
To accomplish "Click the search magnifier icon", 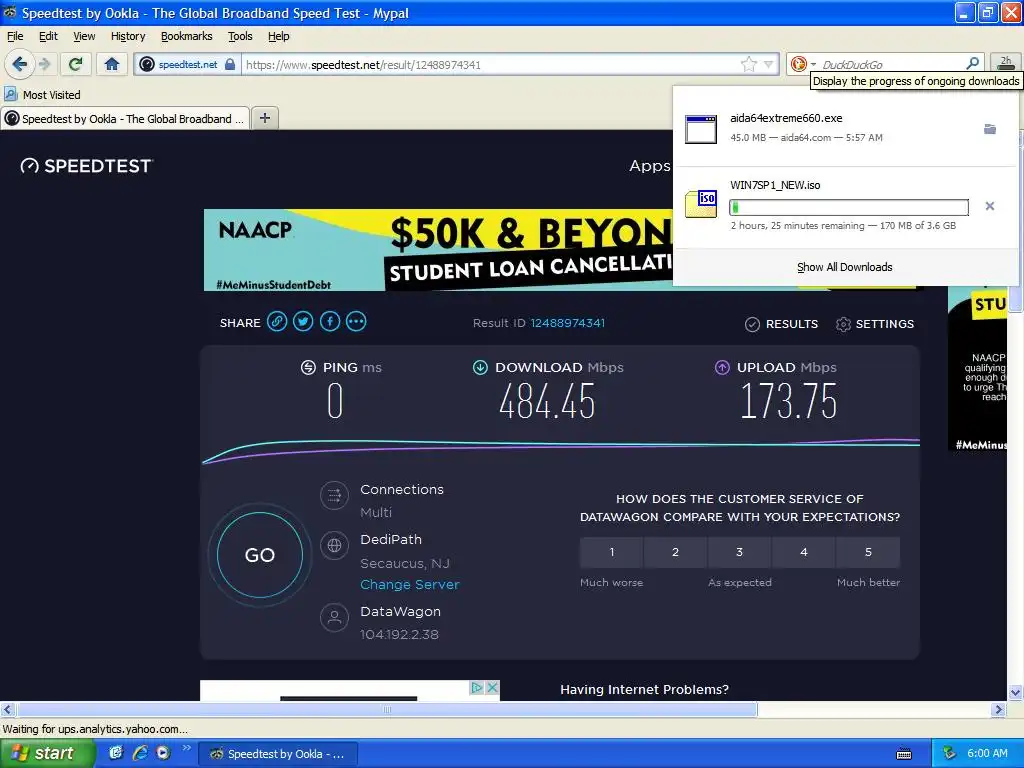I will (972, 63).
